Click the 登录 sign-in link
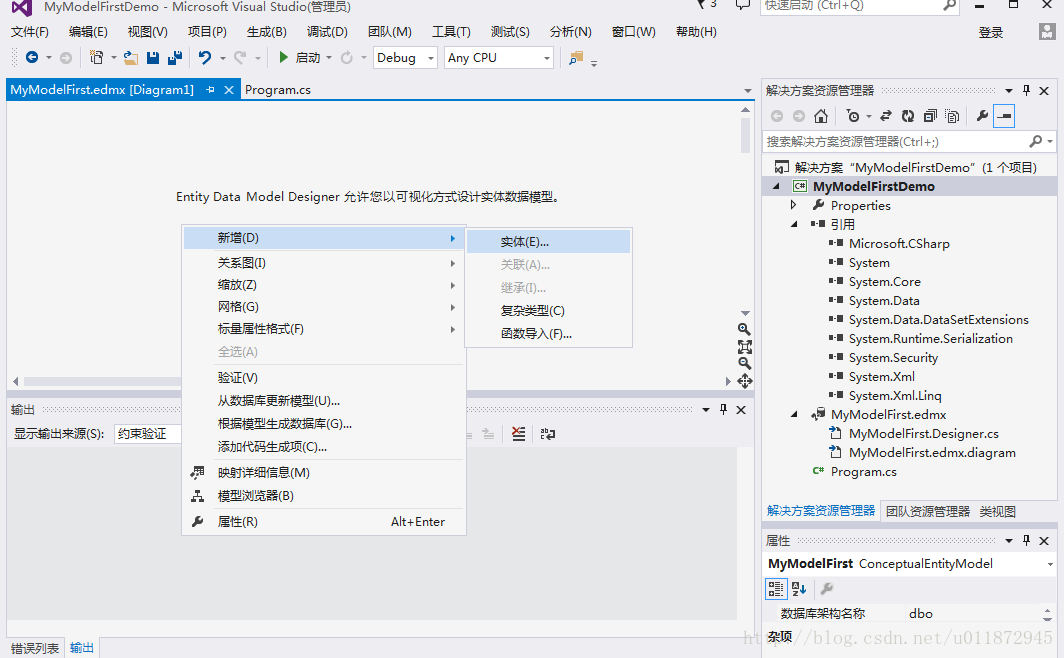The height and width of the screenshot is (658, 1064). 991,33
